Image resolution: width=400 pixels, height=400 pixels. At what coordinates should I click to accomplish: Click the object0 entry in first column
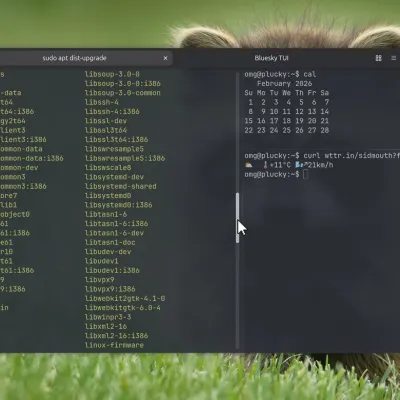click(15, 214)
